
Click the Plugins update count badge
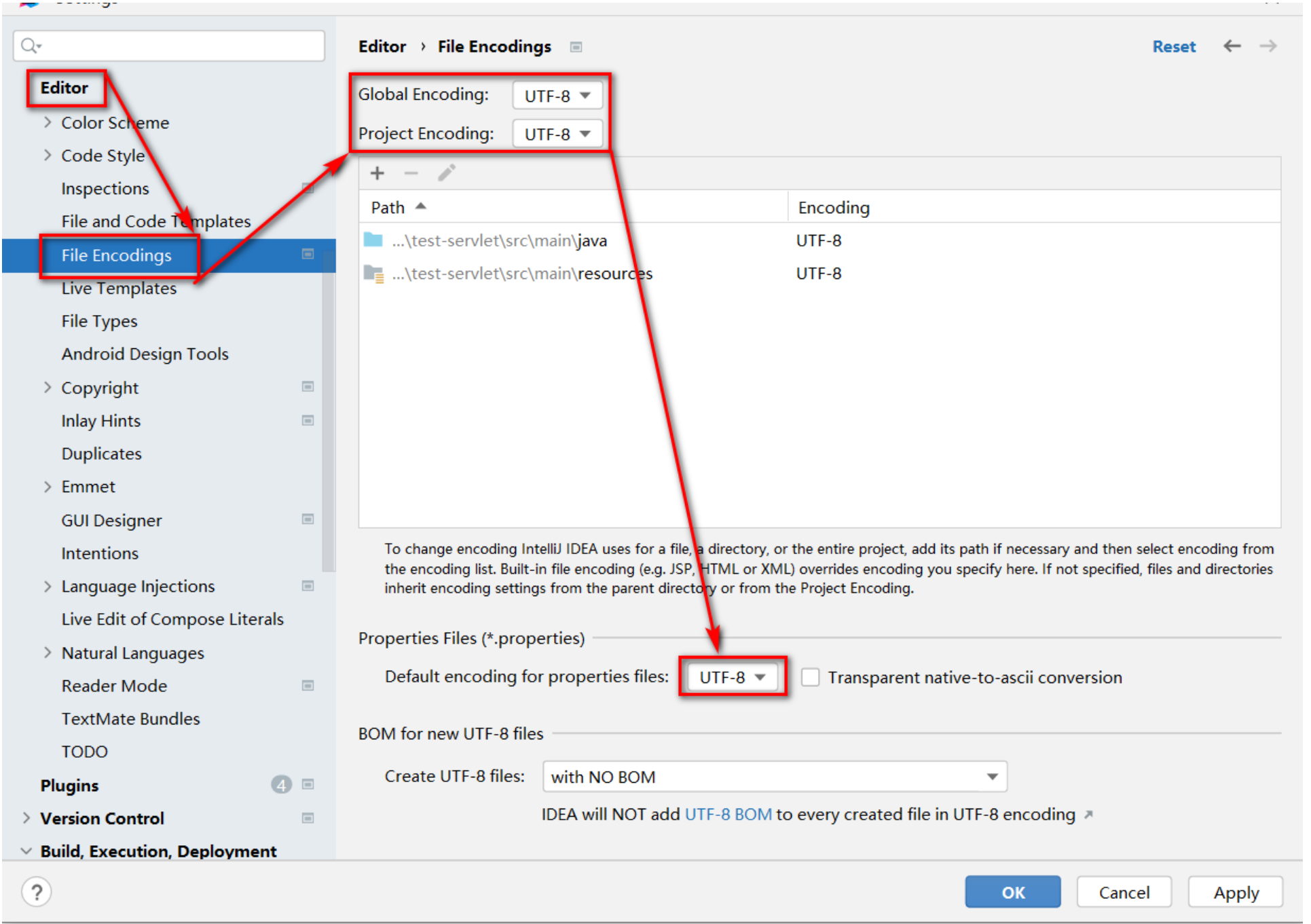(281, 785)
